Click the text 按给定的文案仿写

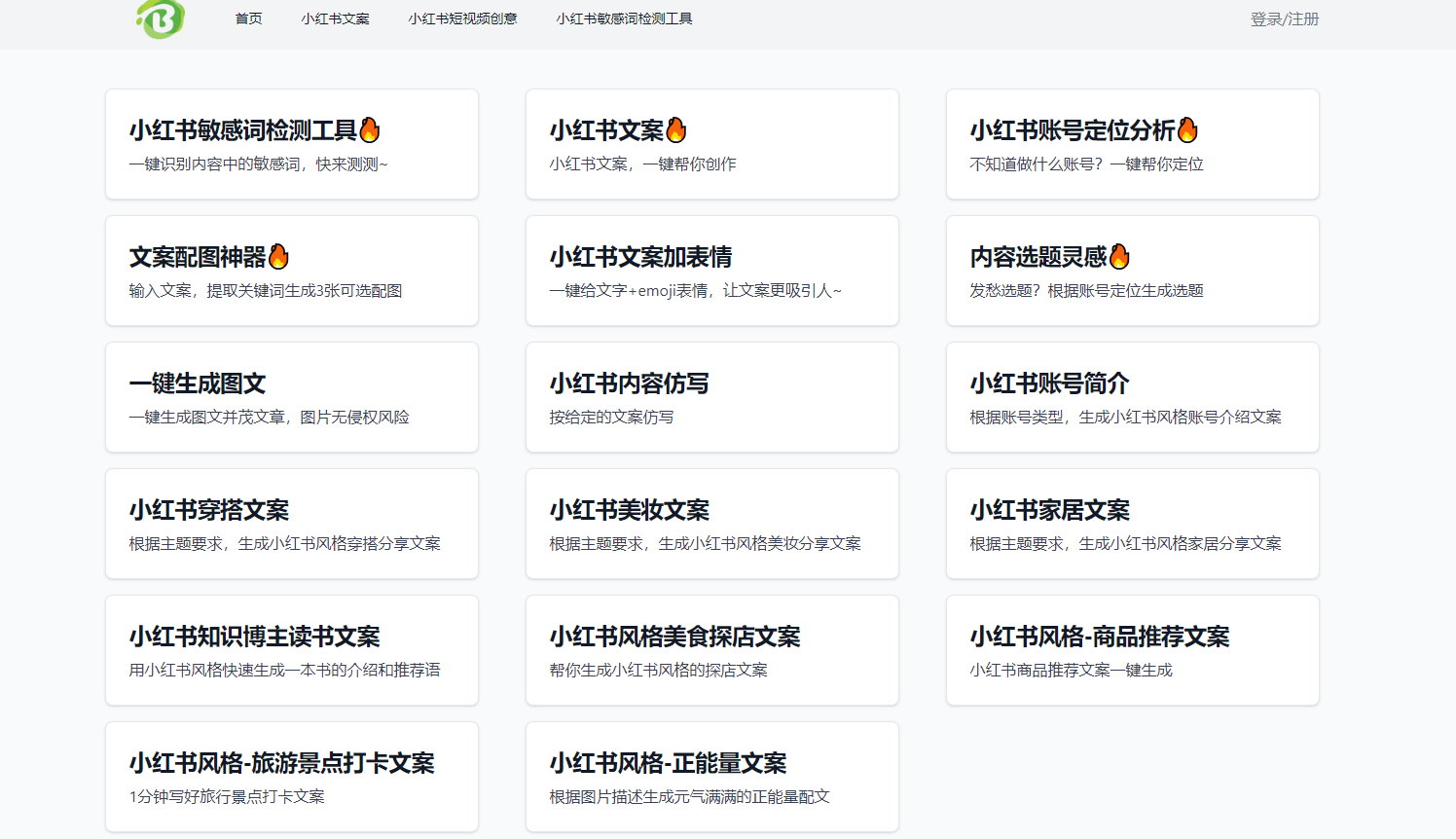pyautogui.click(x=611, y=418)
